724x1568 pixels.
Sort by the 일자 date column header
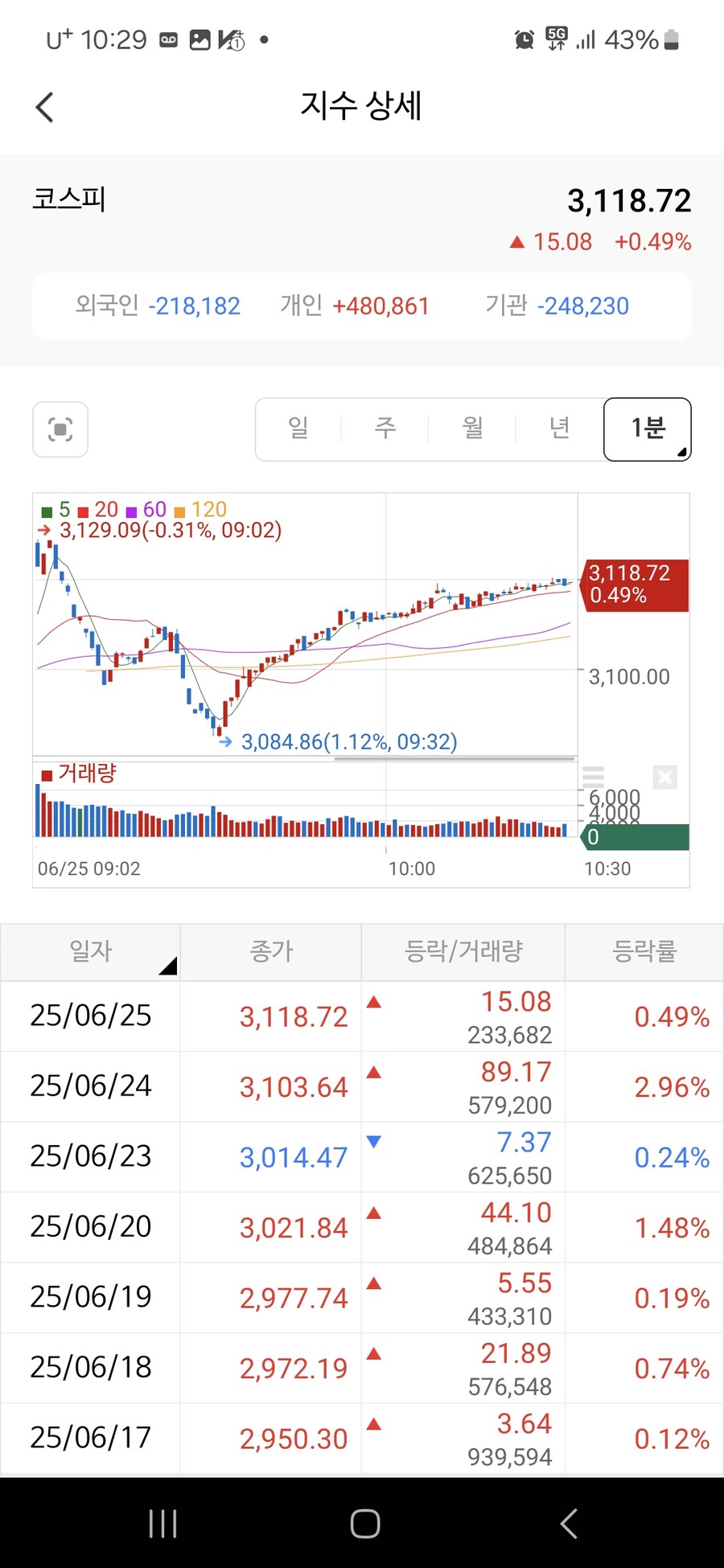click(x=90, y=952)
